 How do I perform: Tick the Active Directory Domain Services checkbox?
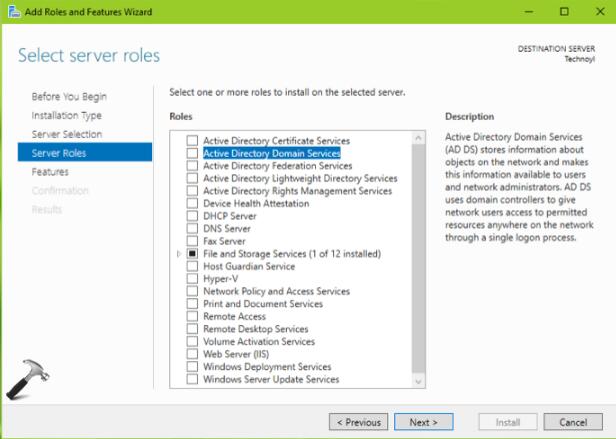192,153
